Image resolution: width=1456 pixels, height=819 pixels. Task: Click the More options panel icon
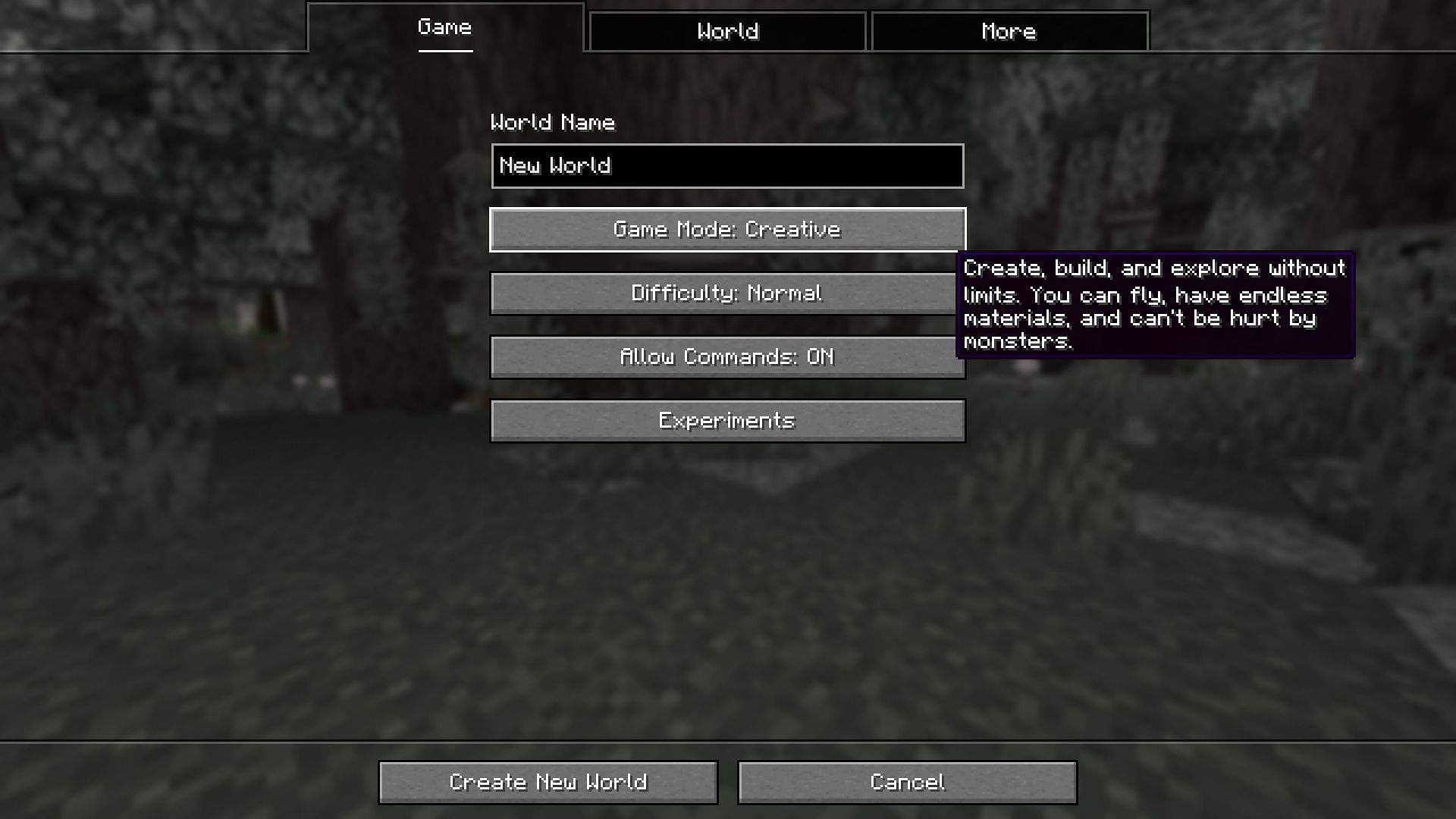(1008, 32)
